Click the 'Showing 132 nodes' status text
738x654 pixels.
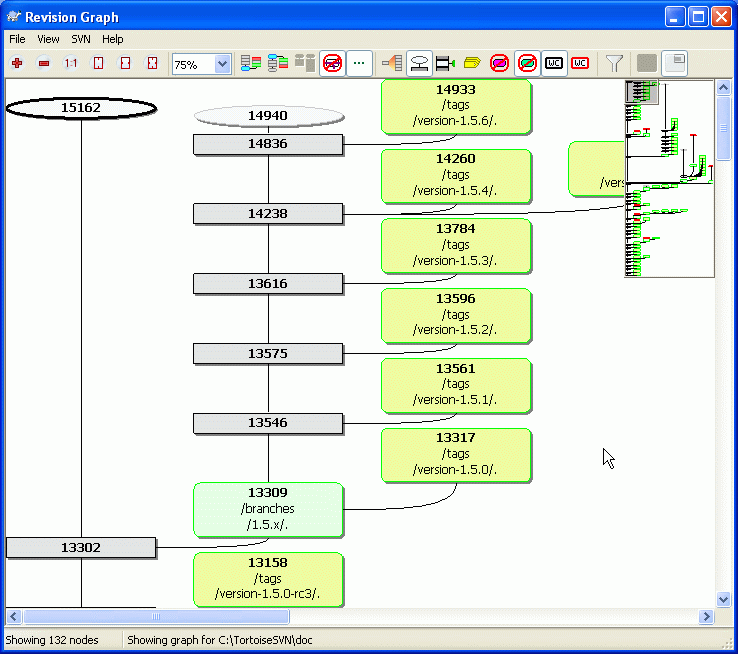point(52,640)
